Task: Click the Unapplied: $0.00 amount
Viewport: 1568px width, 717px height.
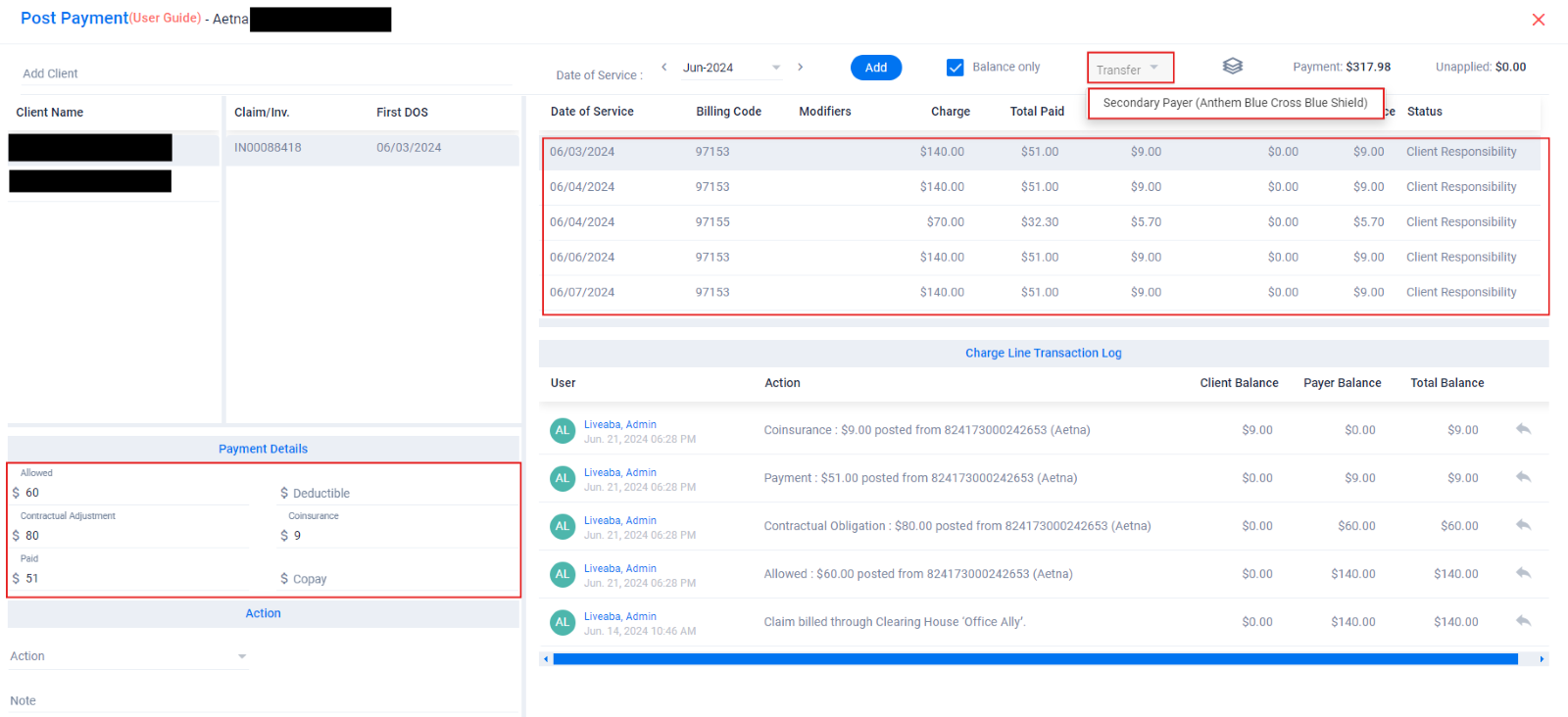Action: pyautogui.click(x=1481, y=67)
